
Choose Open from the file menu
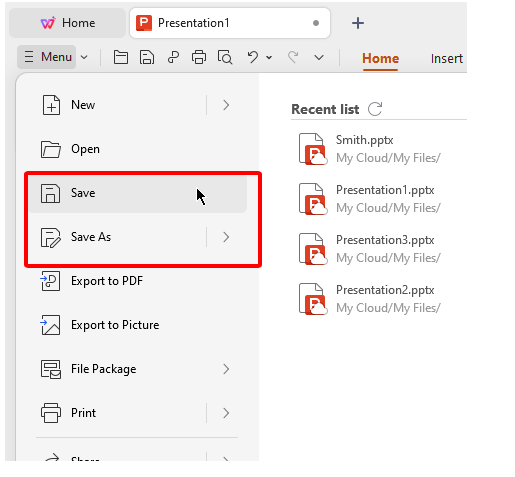click(138, 149)
